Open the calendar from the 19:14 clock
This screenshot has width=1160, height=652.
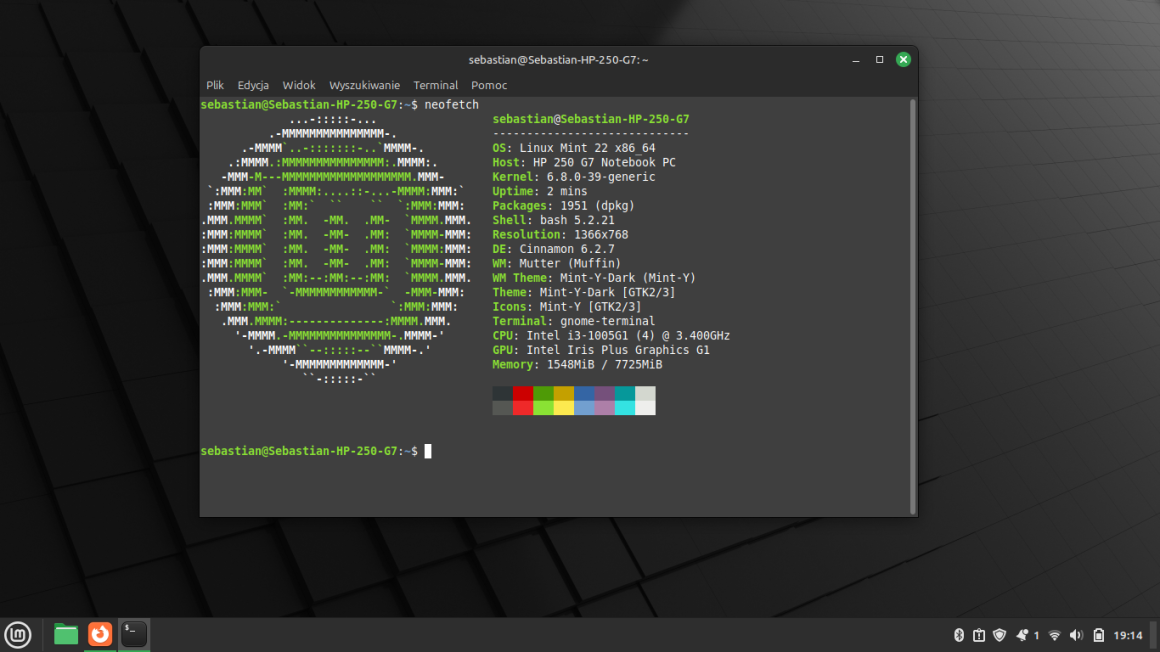point(1128,635)
